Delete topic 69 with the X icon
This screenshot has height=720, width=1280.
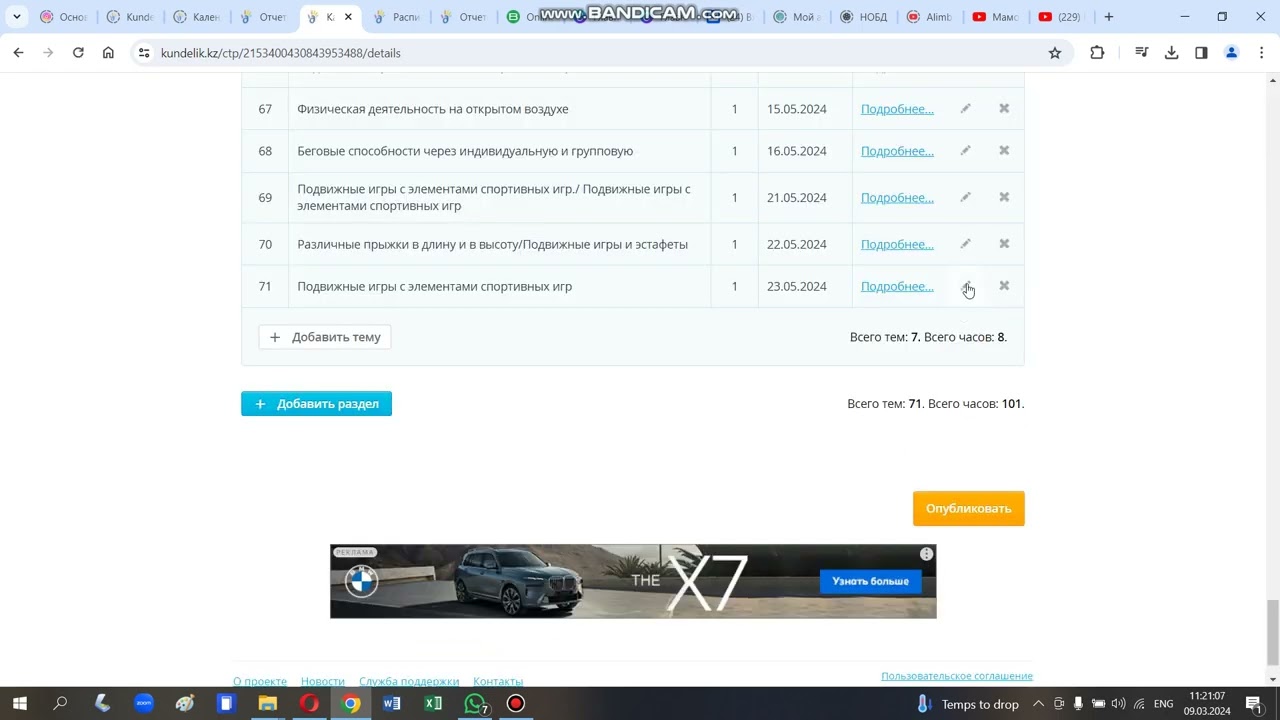(x=1004, y=197)
